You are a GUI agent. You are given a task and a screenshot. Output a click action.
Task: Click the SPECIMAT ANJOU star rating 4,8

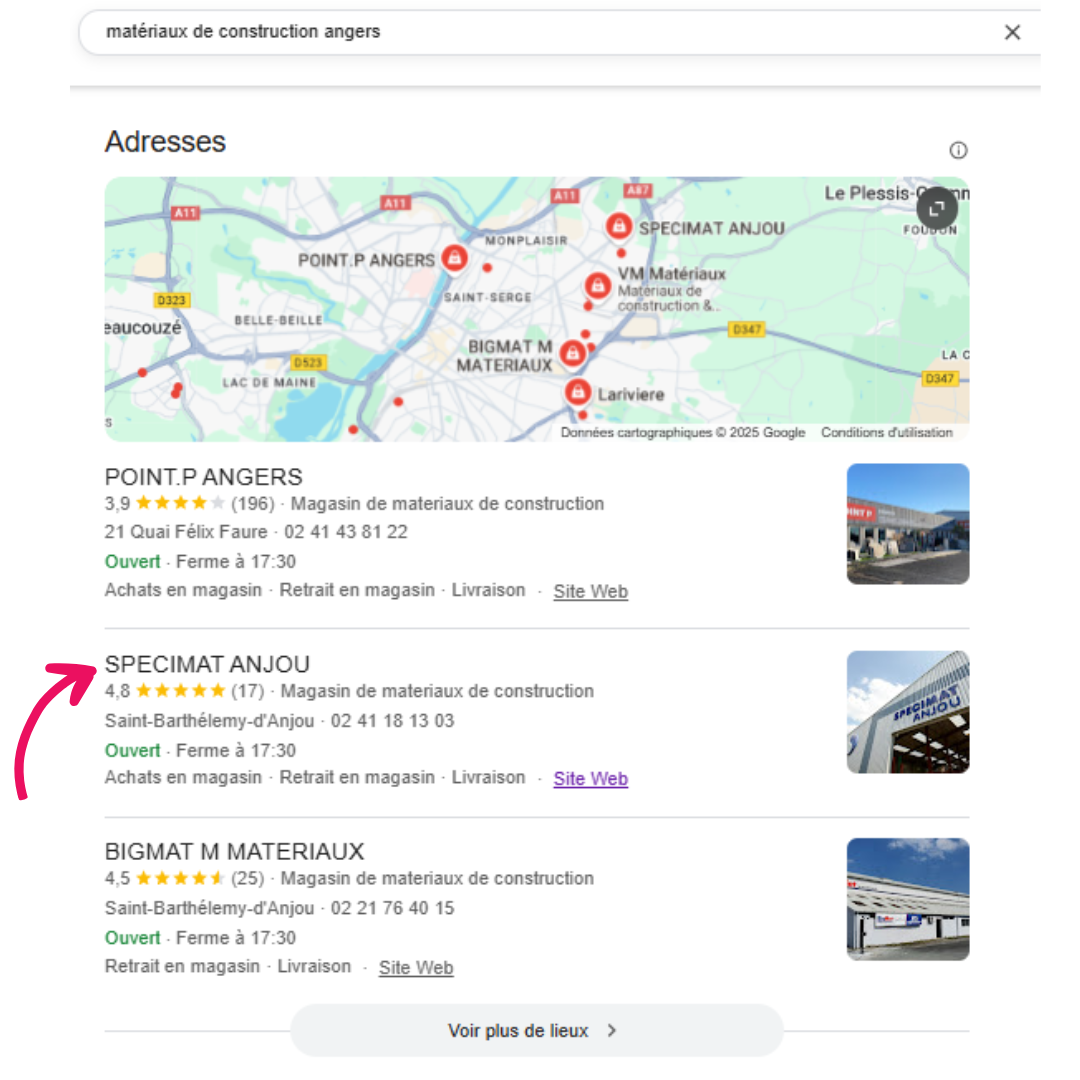pos(165,691)
